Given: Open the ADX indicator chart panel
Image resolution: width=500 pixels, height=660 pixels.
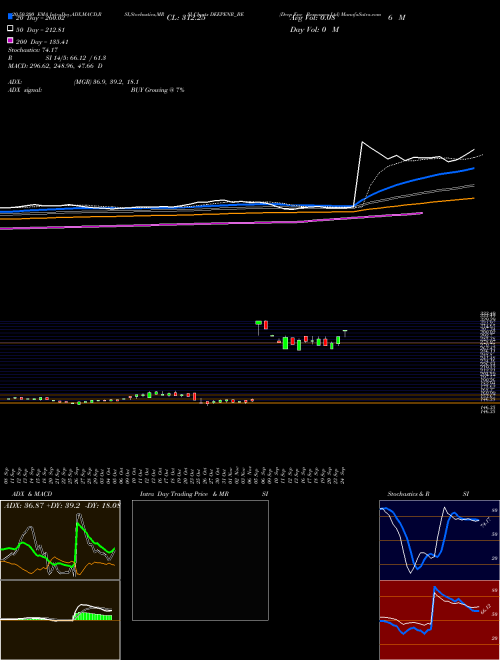Looking at the screenshot, I should [x=60, y=540].
